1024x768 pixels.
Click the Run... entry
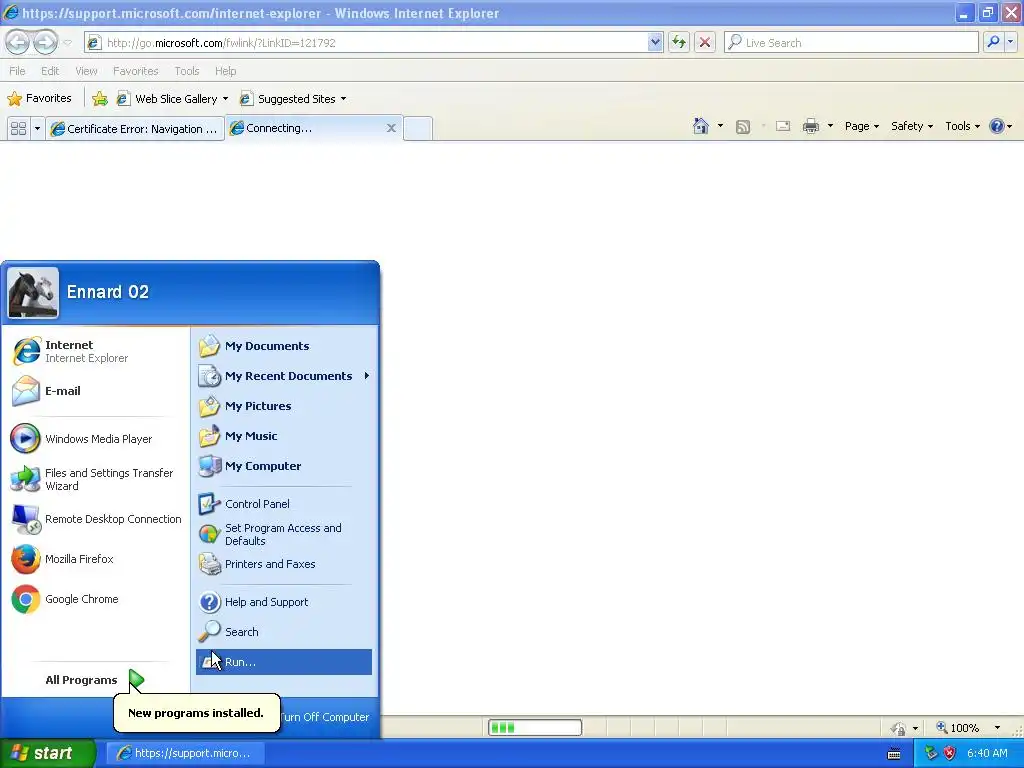[x=284, y=662]
